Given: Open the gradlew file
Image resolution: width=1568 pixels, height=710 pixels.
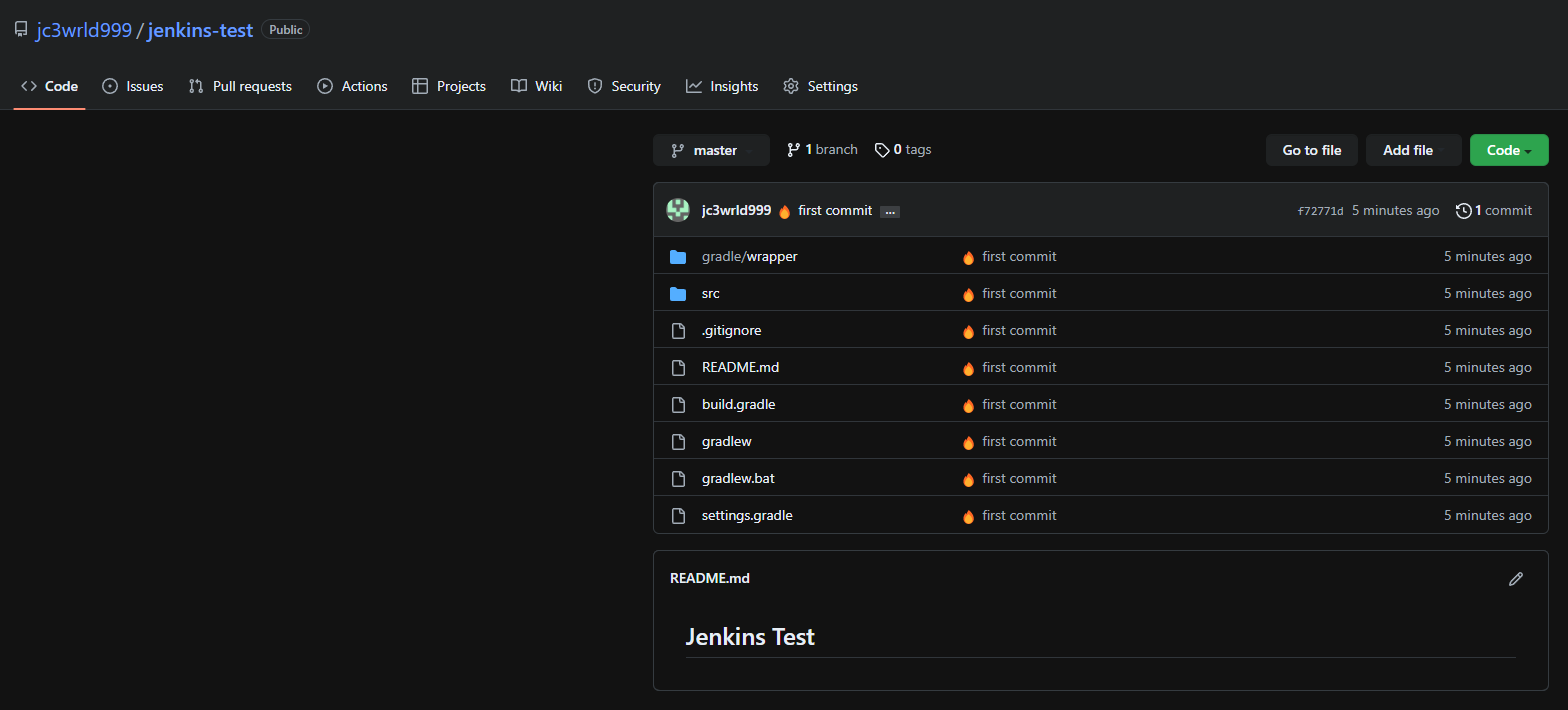Looking at the screenshot, I should click(x=727, y=442).
